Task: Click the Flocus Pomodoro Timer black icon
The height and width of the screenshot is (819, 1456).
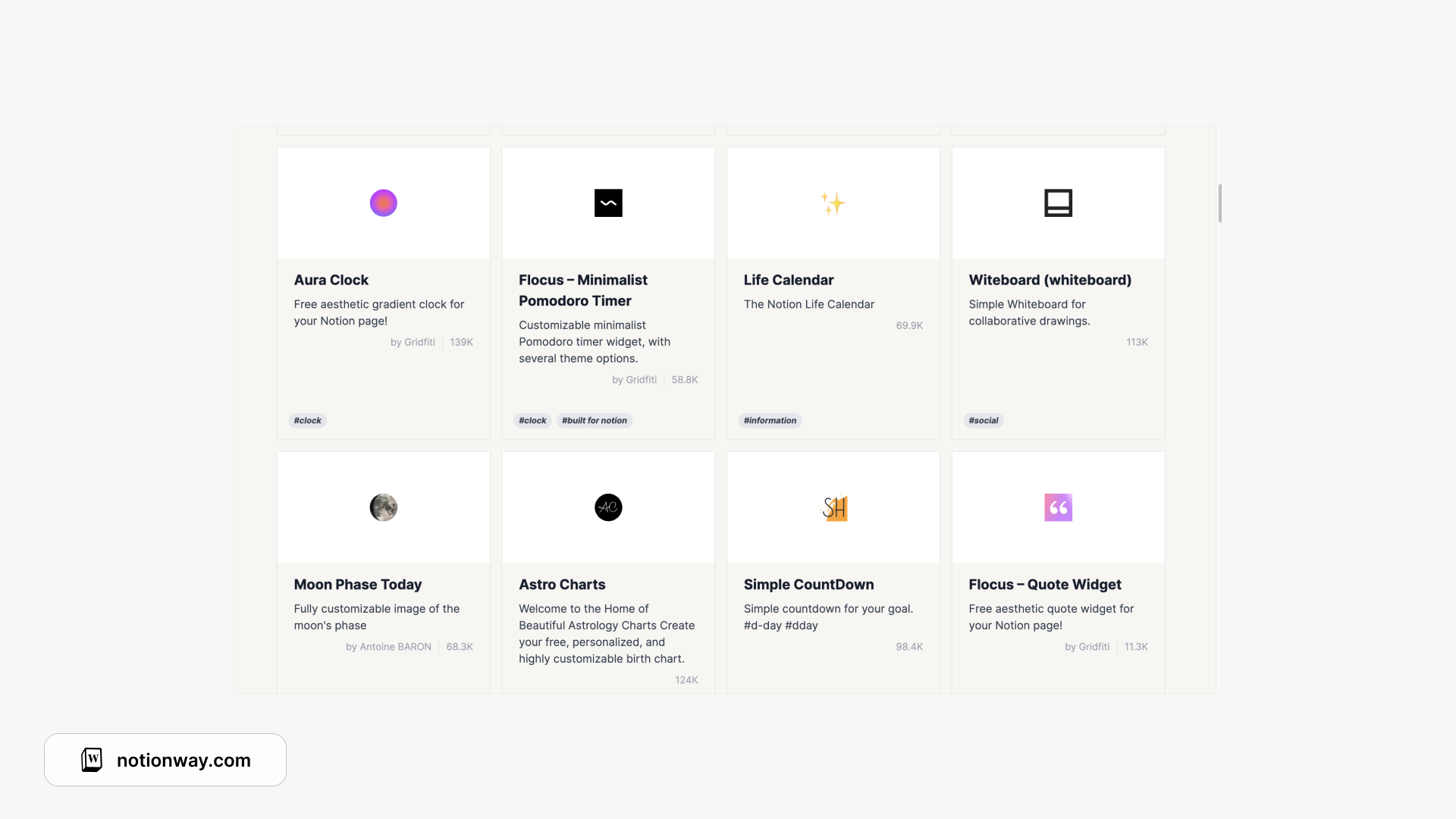Action: coord(608,202)
